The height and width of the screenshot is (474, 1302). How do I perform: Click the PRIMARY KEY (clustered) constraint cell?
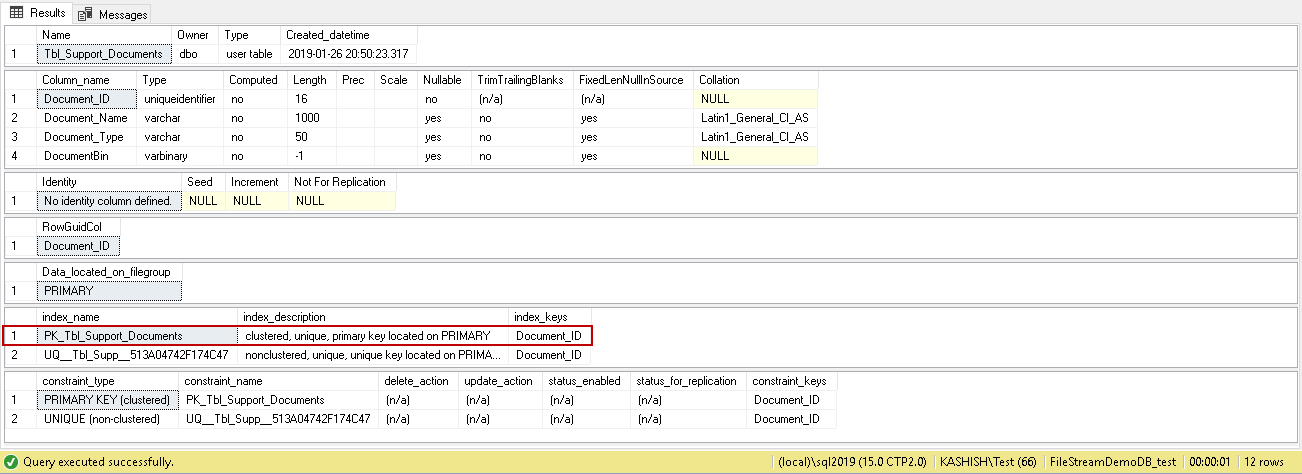pyautogui.click(x=106, y=400)
